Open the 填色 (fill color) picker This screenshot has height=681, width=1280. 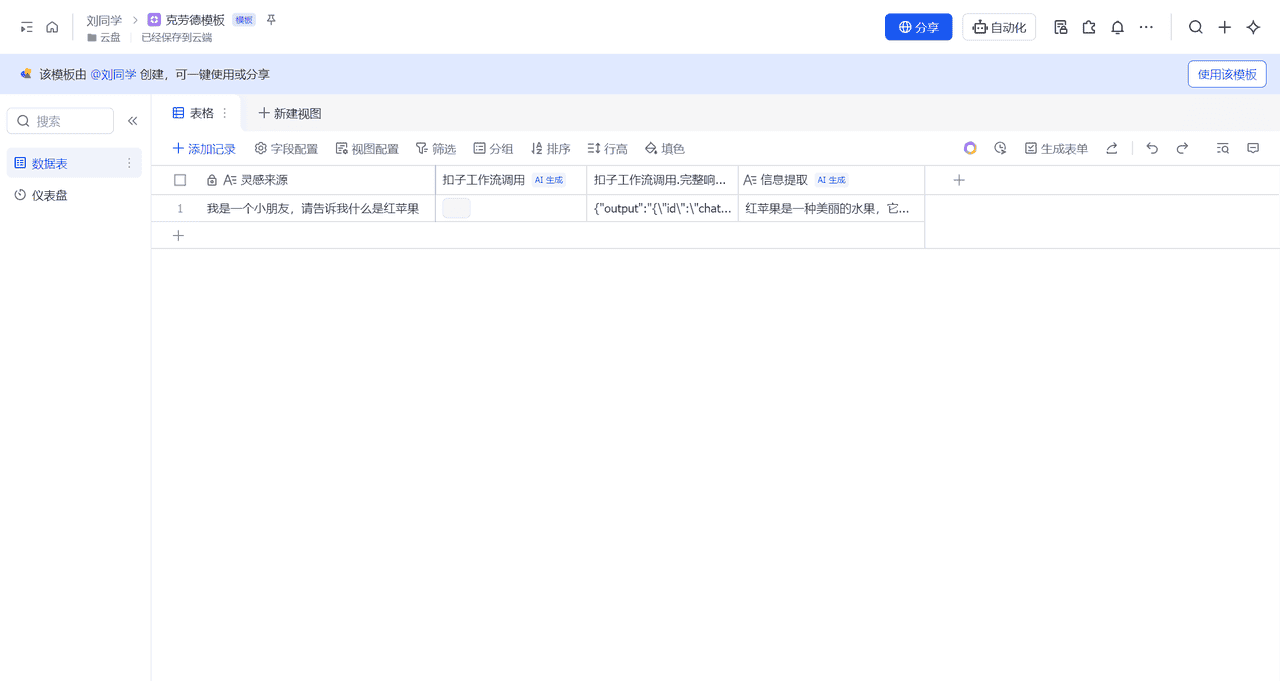[x=665, y=148]
